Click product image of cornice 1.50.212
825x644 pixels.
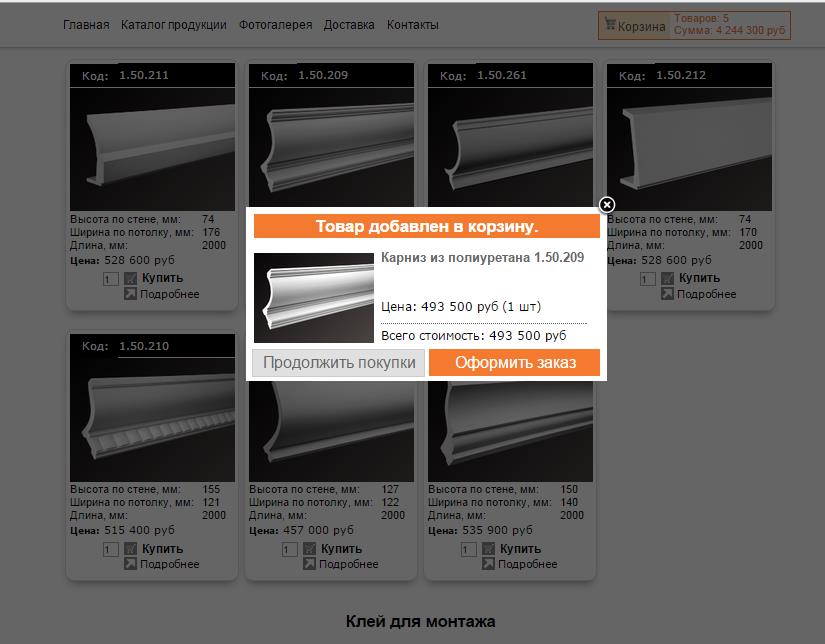(689, 149)
